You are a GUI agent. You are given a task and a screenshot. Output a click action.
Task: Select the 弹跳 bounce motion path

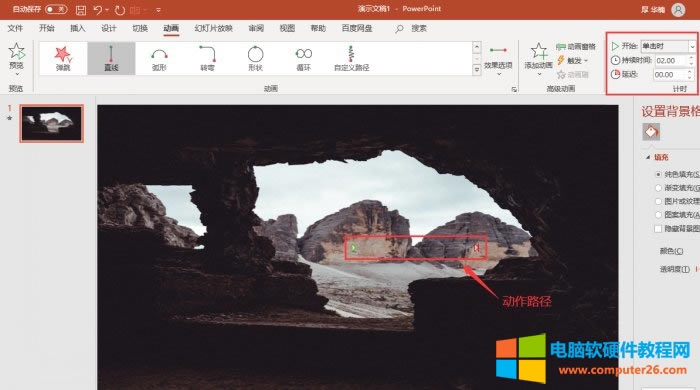click(x=63, y=58)
